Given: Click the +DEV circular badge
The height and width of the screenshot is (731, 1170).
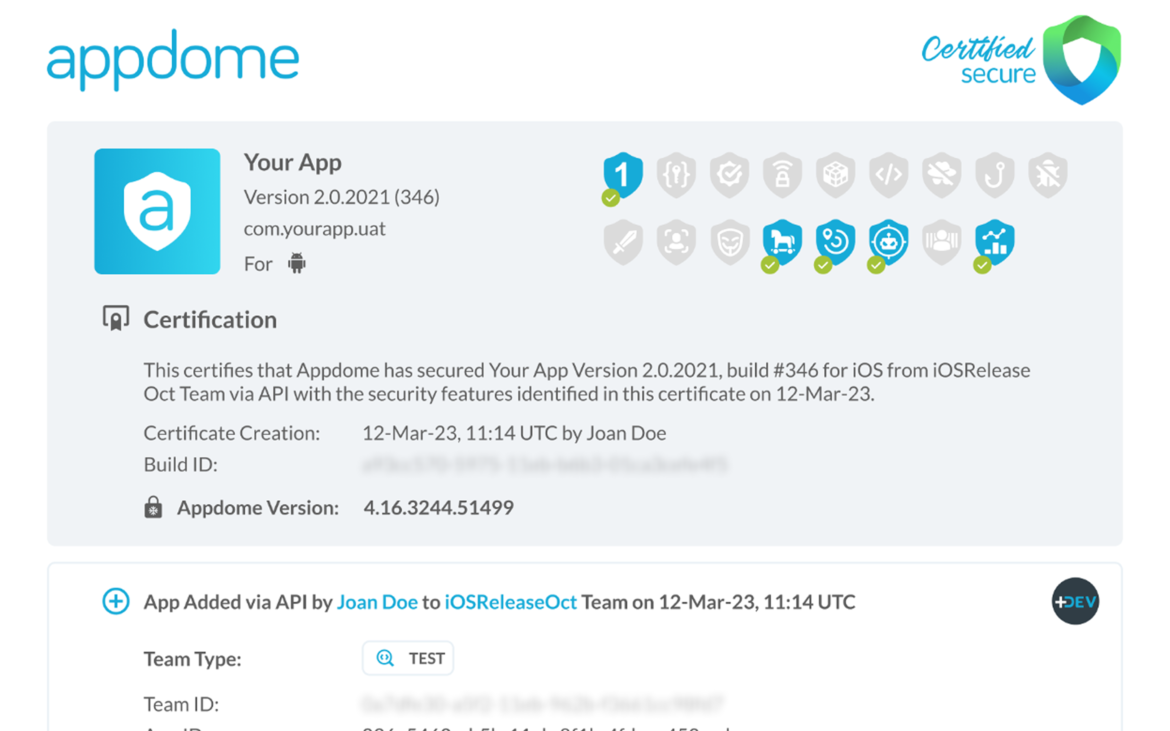Looking at the screenshot, I should tap(1075, 601).
